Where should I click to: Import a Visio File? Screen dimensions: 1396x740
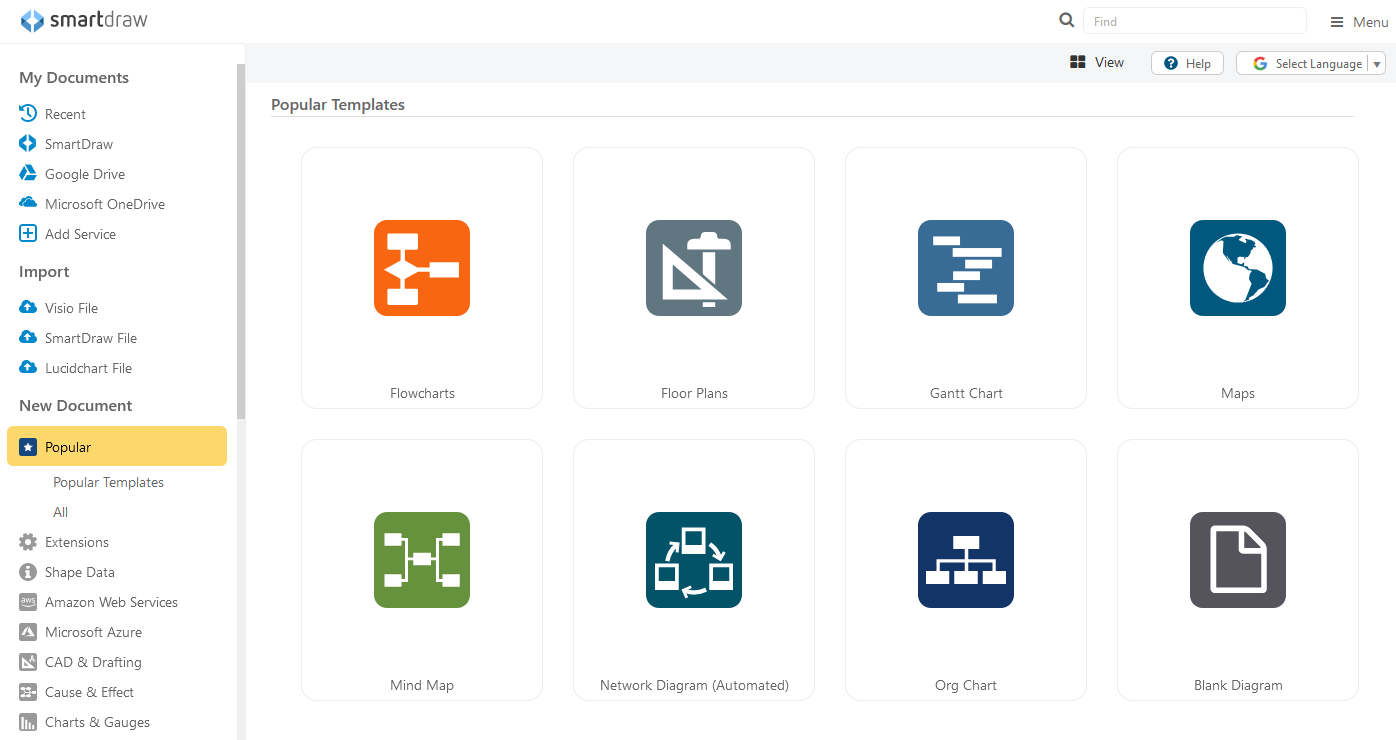pos(71,308)
